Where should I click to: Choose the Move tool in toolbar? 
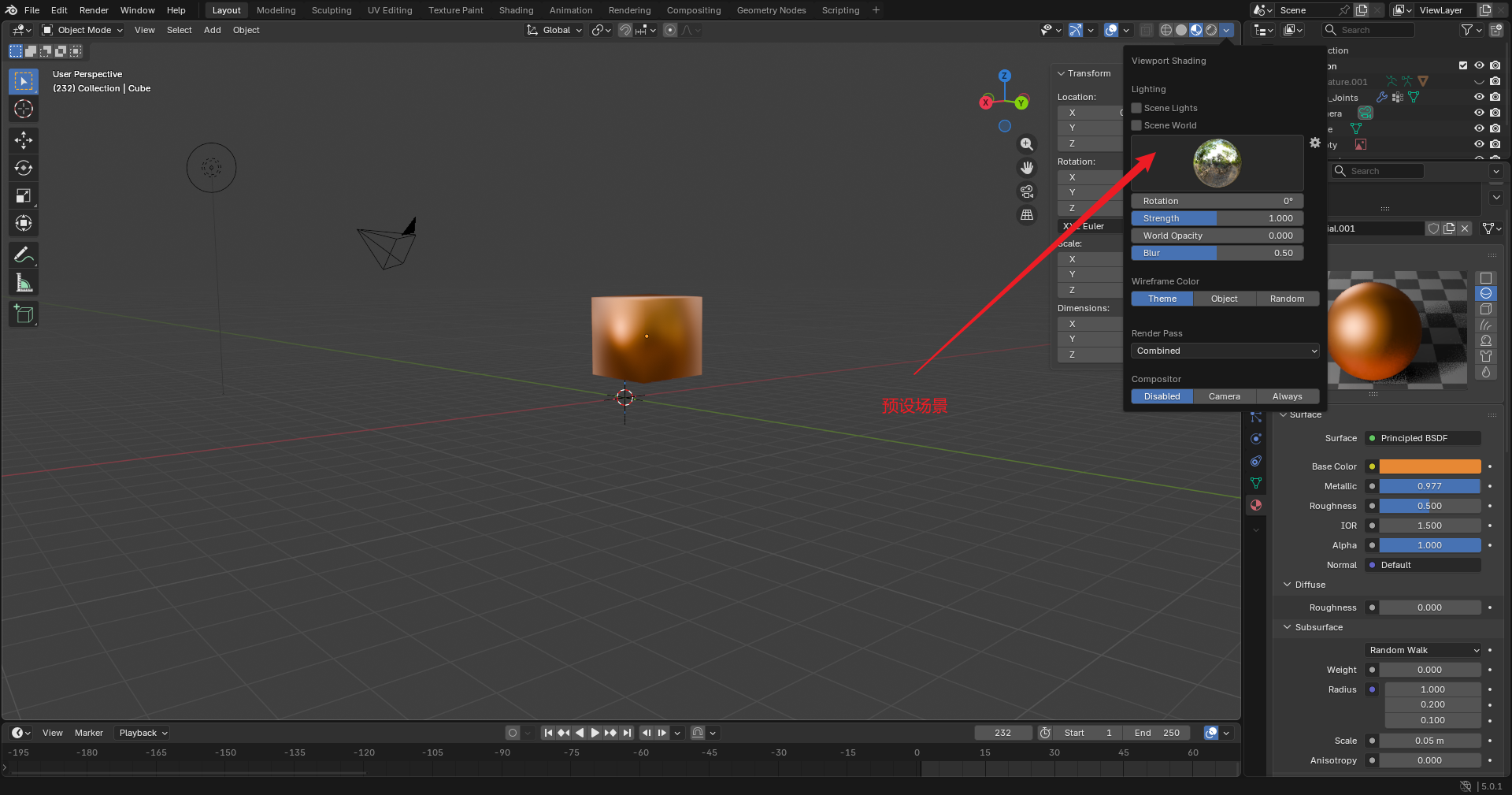click(x=24, y=140)
